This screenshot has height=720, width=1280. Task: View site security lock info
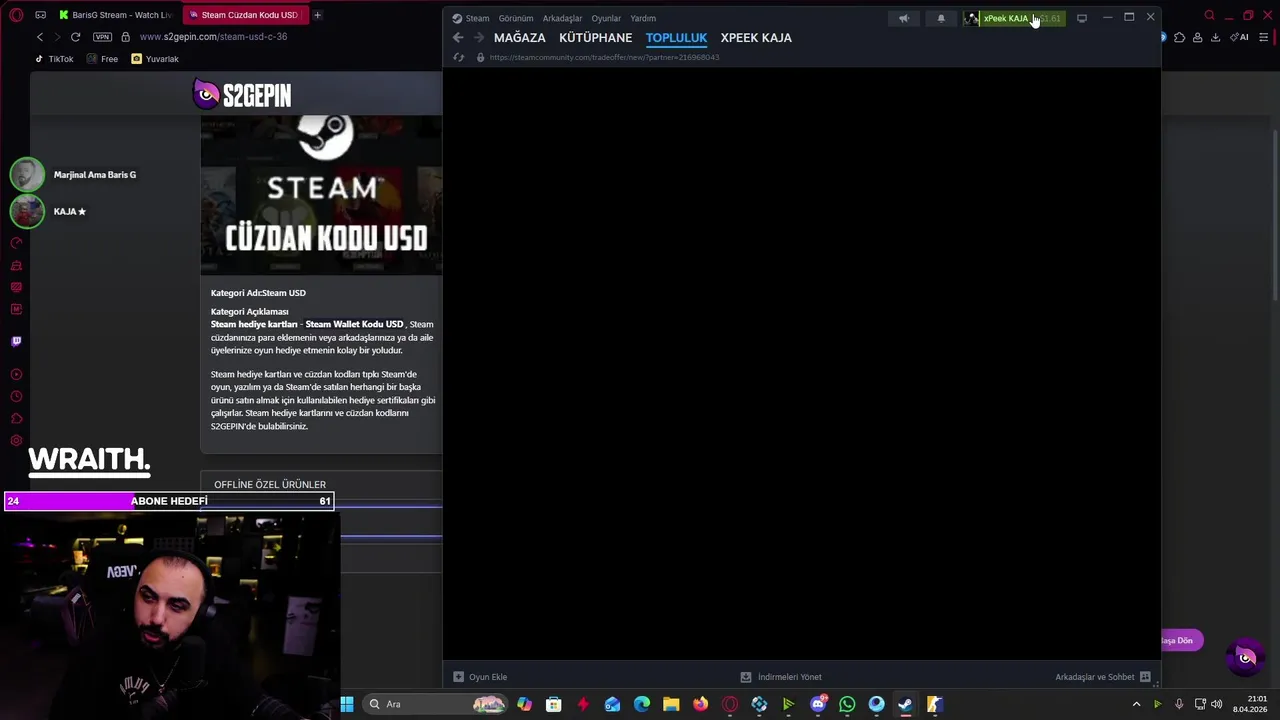[125, 37]
